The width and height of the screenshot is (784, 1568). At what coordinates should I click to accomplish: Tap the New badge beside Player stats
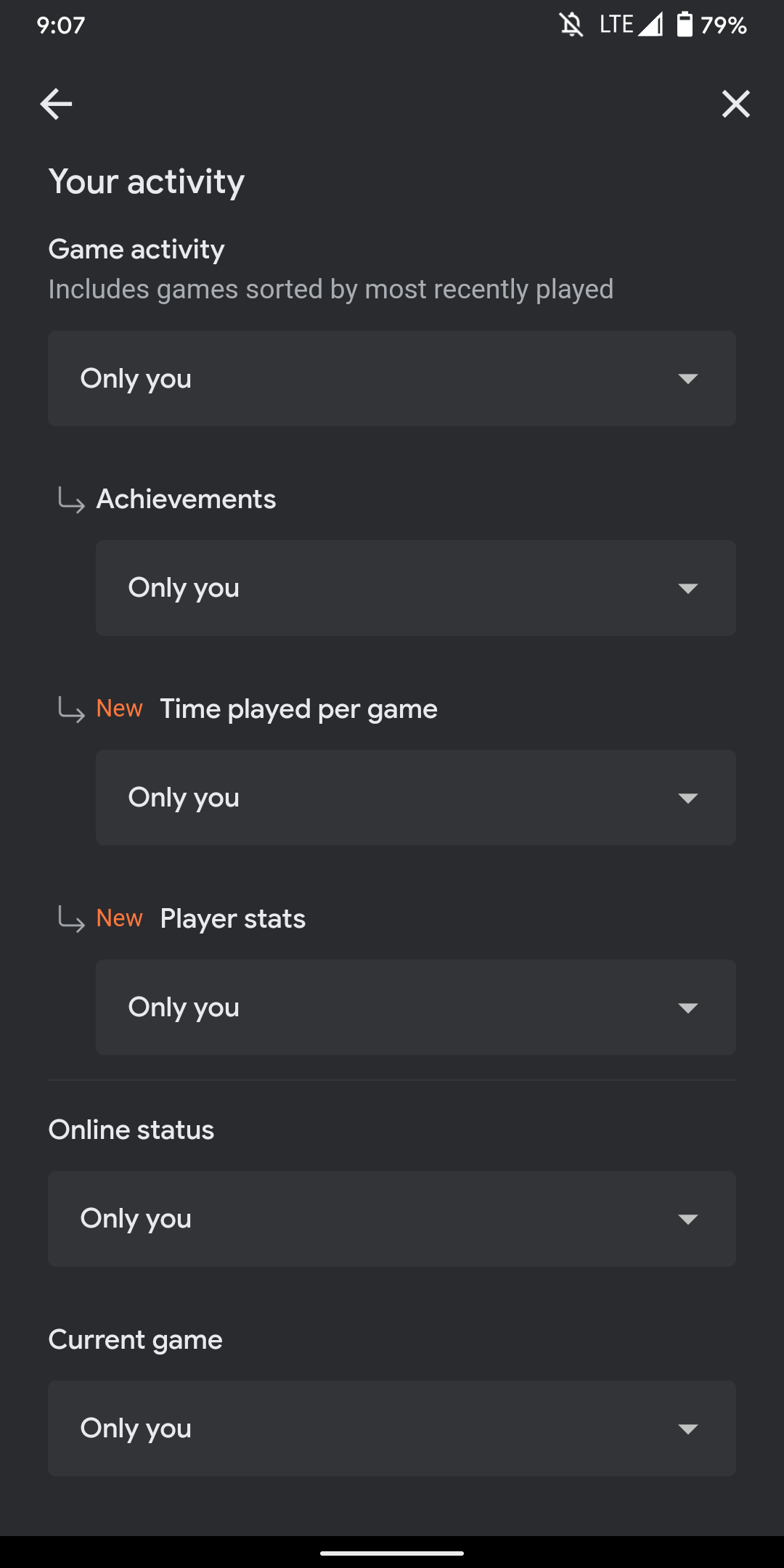pyautogui.click(x=118, y=918)
